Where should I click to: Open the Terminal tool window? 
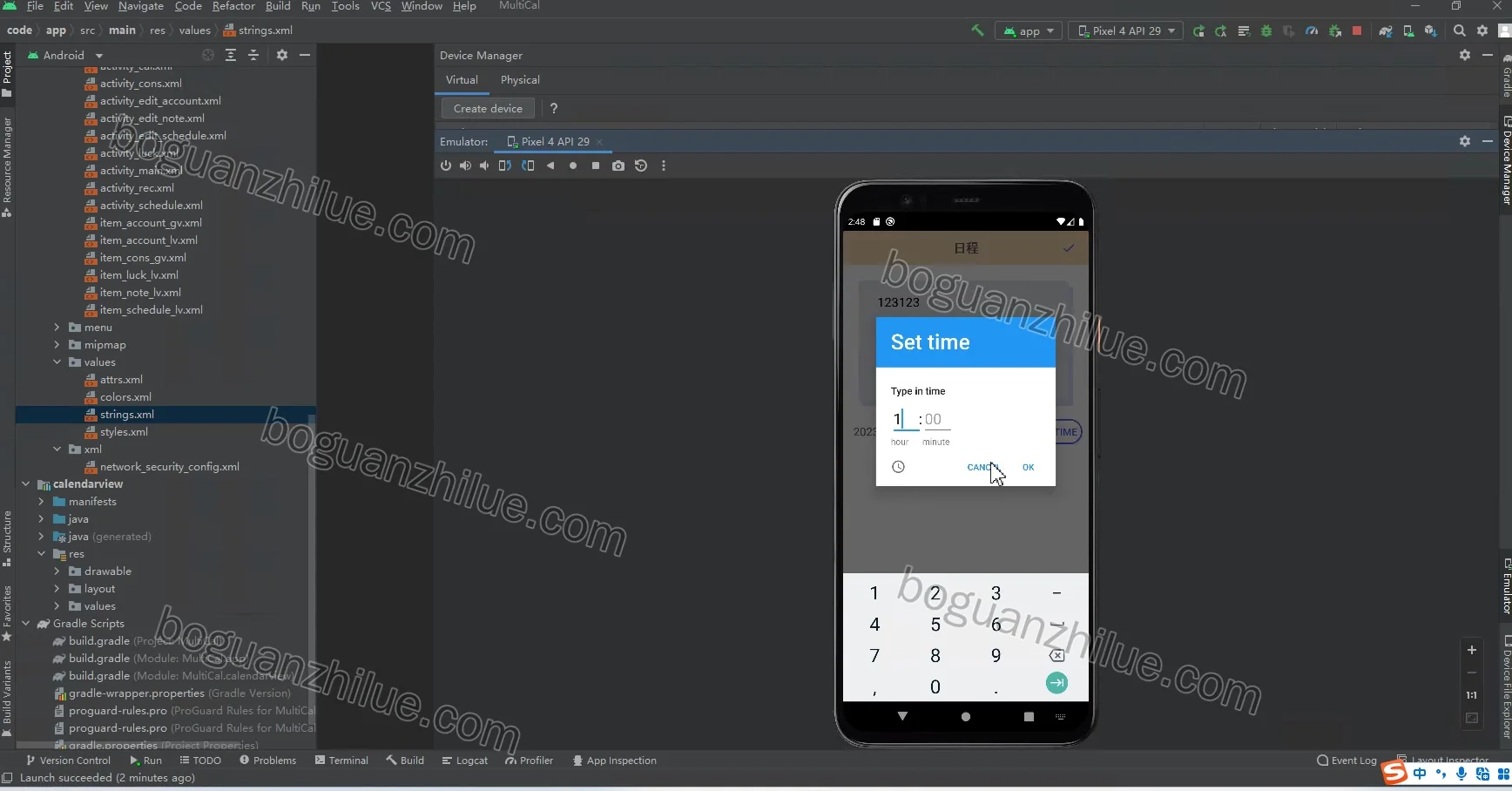pyautogui.click(x=341, y=761)
